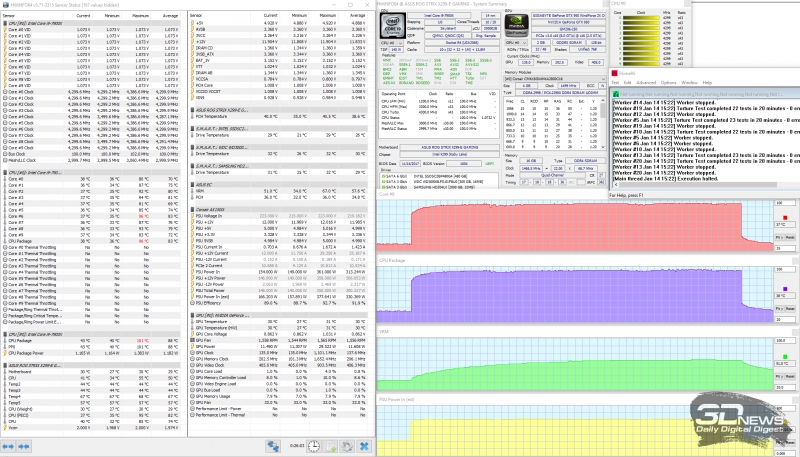This screenshot has width=800, height=457.
Task: Collapse the ASUS EC sensor group
Action: 192,185
